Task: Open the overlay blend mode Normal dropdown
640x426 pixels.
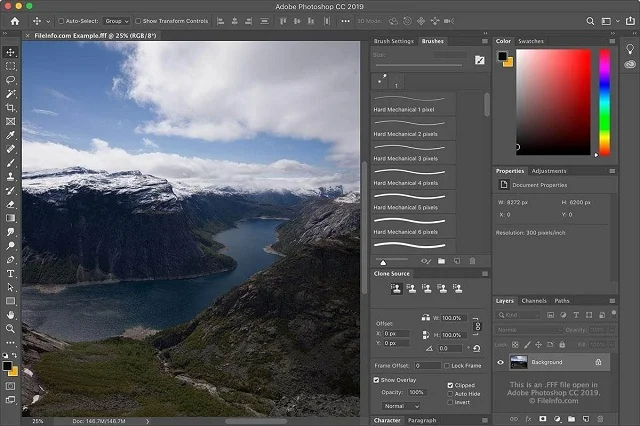Action: 402,406
